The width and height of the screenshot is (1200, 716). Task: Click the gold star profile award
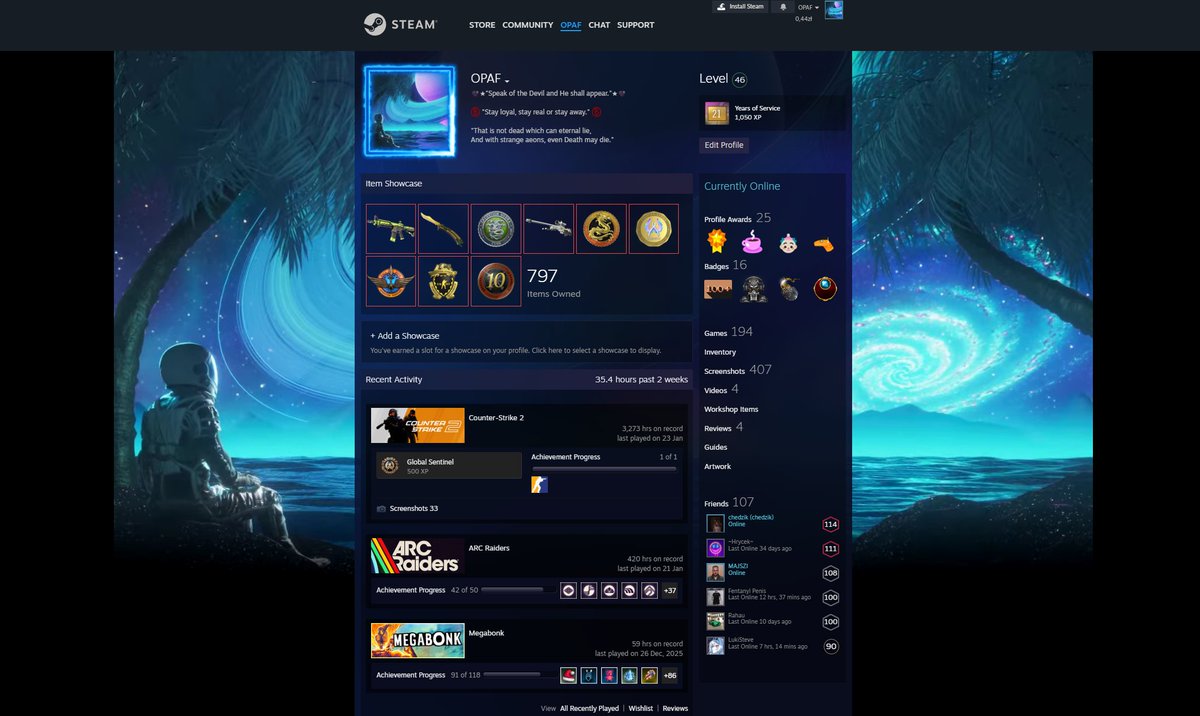[x=716, y=241]
